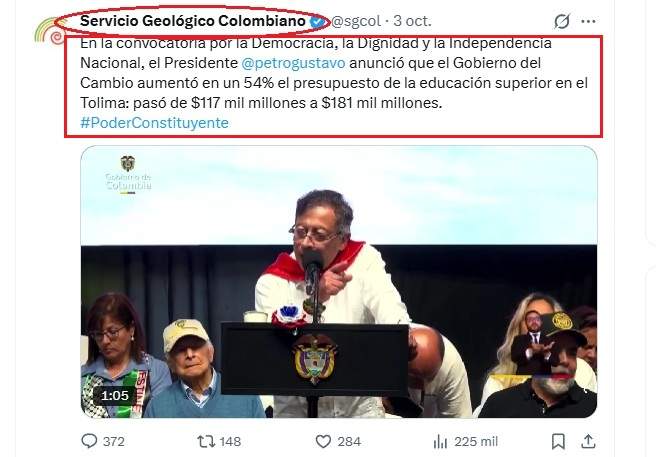The height and width of the screenshot is (457, 656).
Task: Click the 225 mil views count
Action: (476, 442)
